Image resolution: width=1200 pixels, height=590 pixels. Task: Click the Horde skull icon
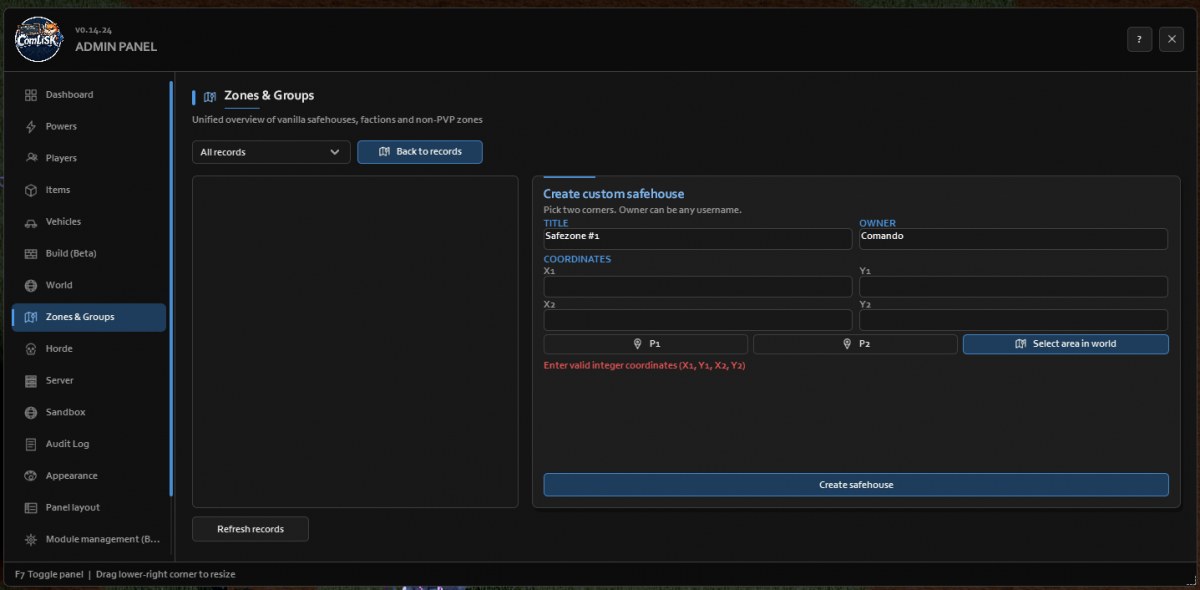tap(31, 349)
